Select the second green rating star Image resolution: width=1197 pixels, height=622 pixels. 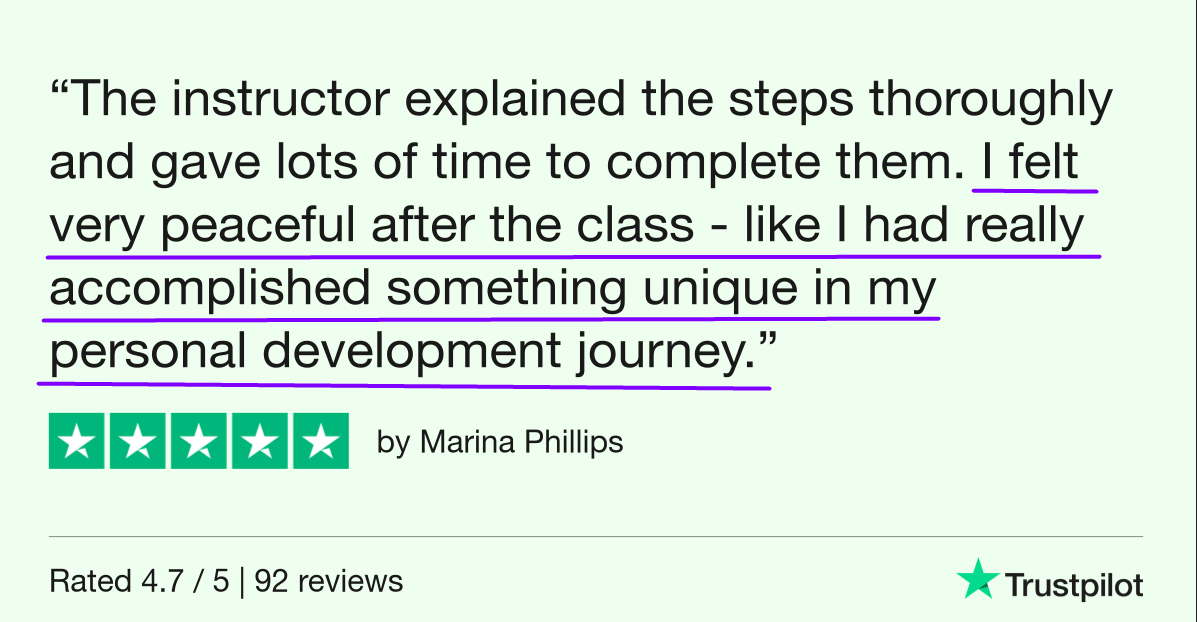139,441
